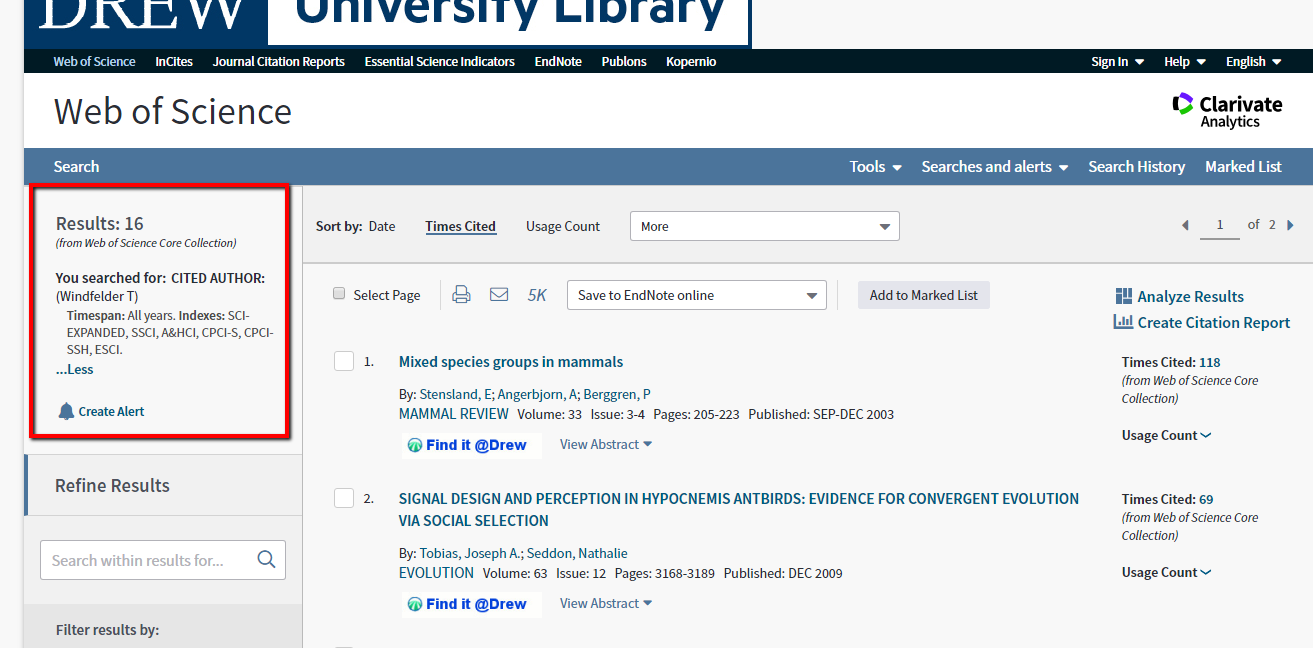Click the Search within results field
1313x648 pixels.
tap(163, 560)
